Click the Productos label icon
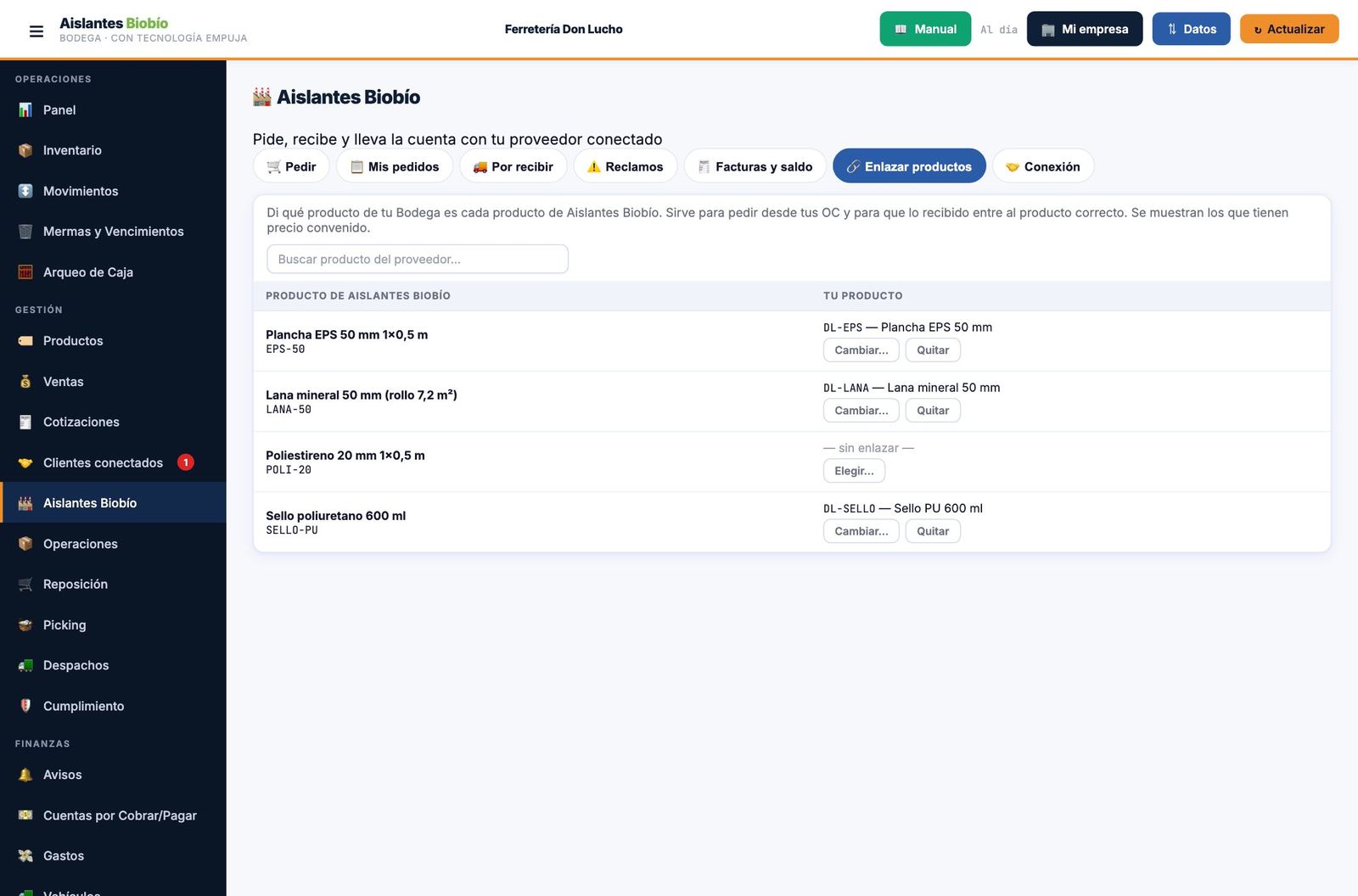1358x896 pixels. [x=25, y=341]
